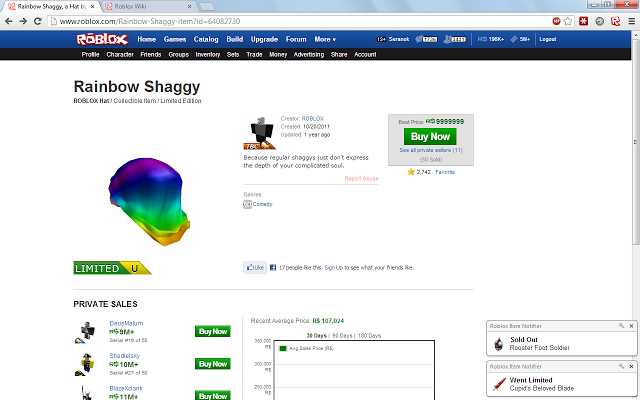Viewport: 640px width, 400px height.
Task: Click the Roblox extension icon in toolbar
Action: [x=616, y=21]
